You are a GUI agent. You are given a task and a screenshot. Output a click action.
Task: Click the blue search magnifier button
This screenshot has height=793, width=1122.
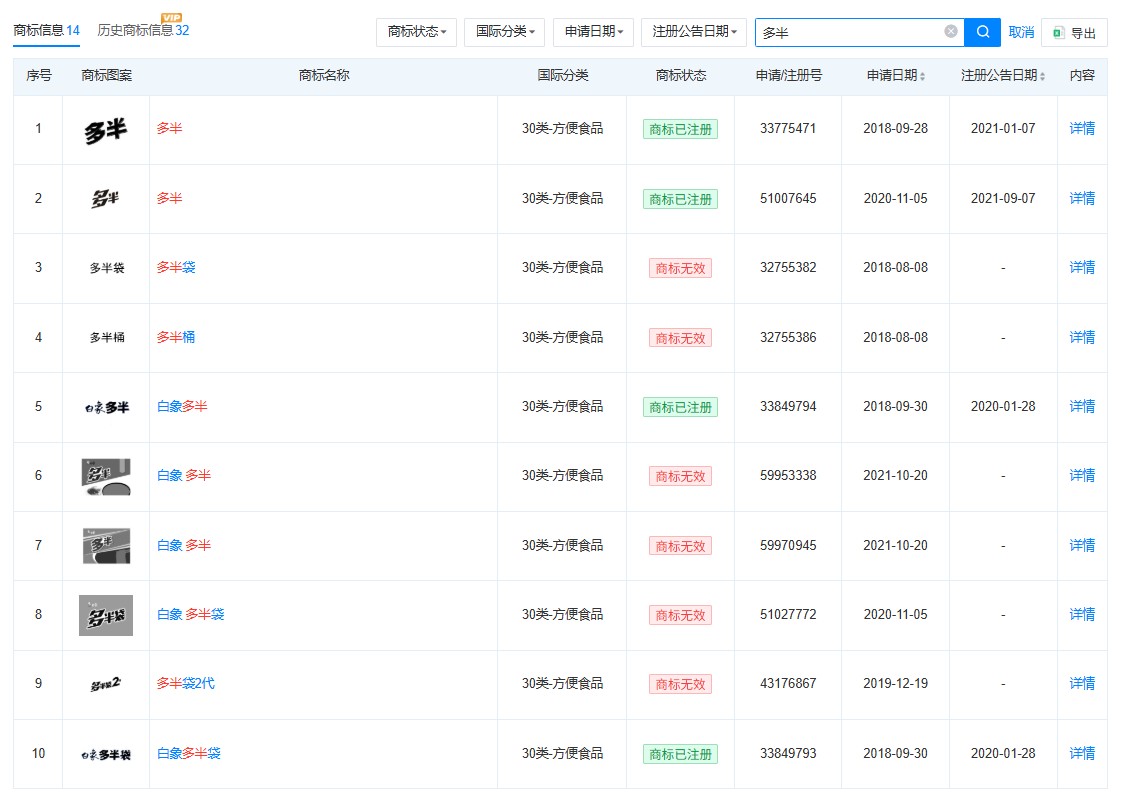pyautogui.click(x=982, y=32)
